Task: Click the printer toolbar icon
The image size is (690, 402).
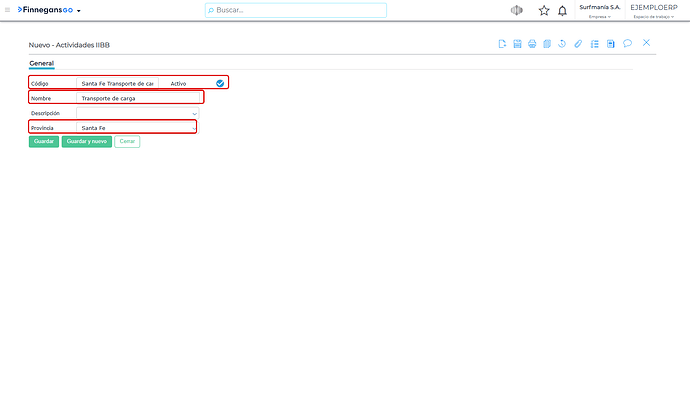Action: tap(532, 44)
